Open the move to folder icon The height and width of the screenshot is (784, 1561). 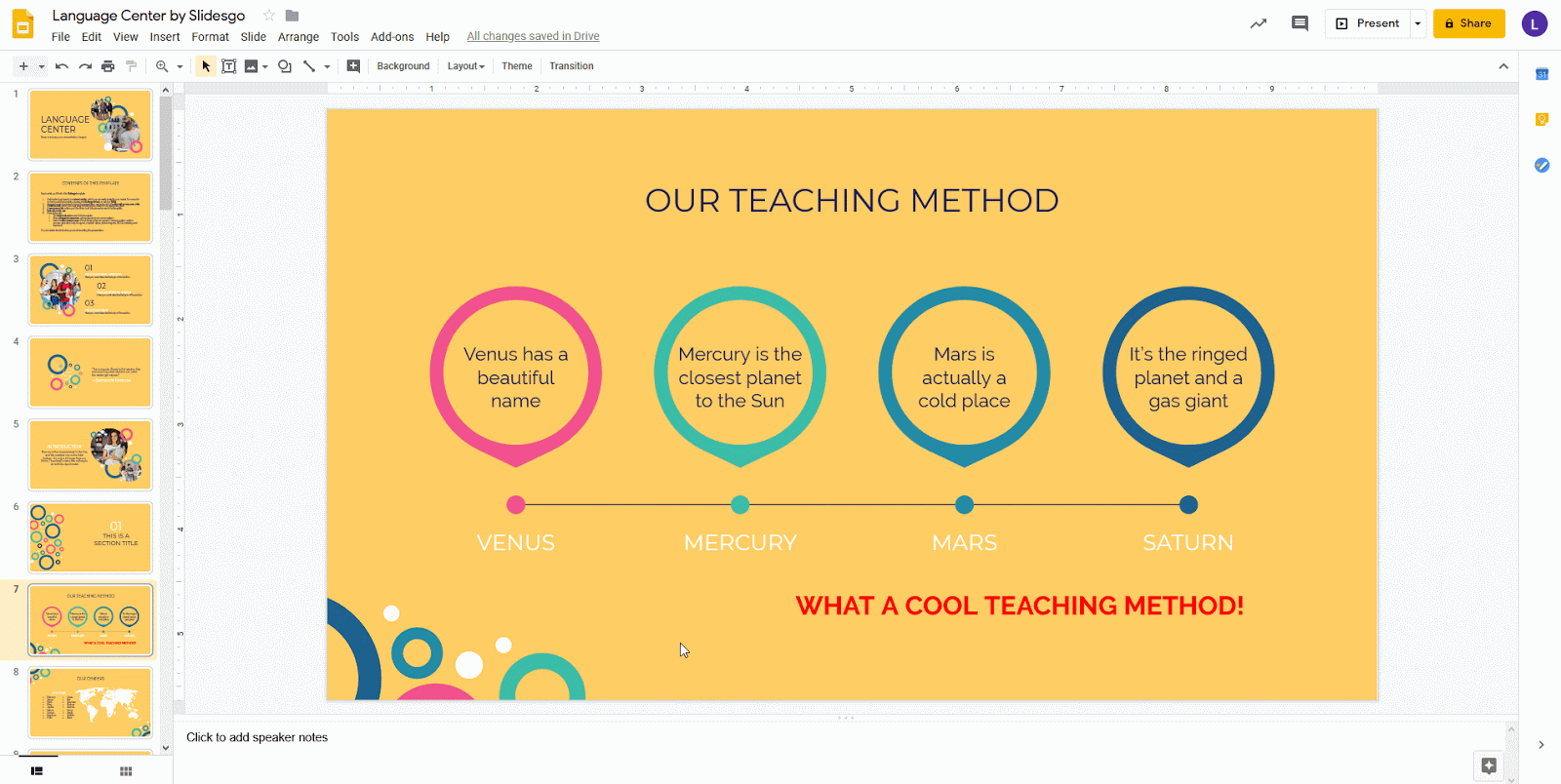292,16
